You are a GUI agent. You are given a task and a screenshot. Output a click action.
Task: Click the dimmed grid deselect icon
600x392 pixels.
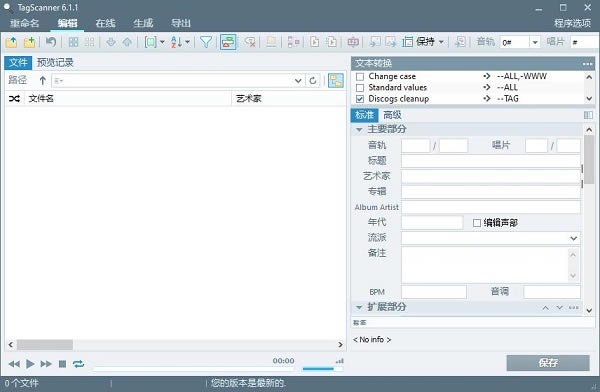[x=89, y=42]
